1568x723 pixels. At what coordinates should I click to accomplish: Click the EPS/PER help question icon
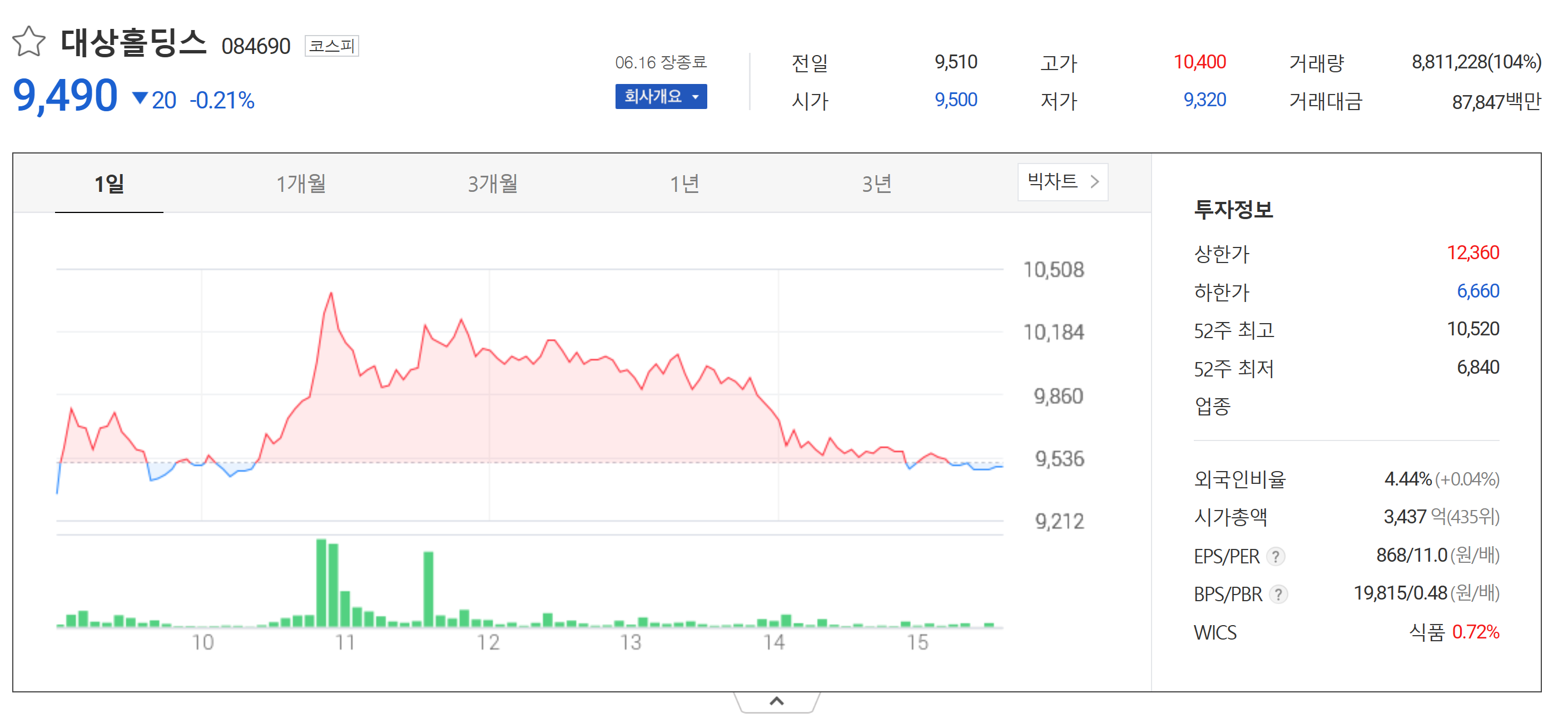pyautogui.click(x=1275, y=556)
